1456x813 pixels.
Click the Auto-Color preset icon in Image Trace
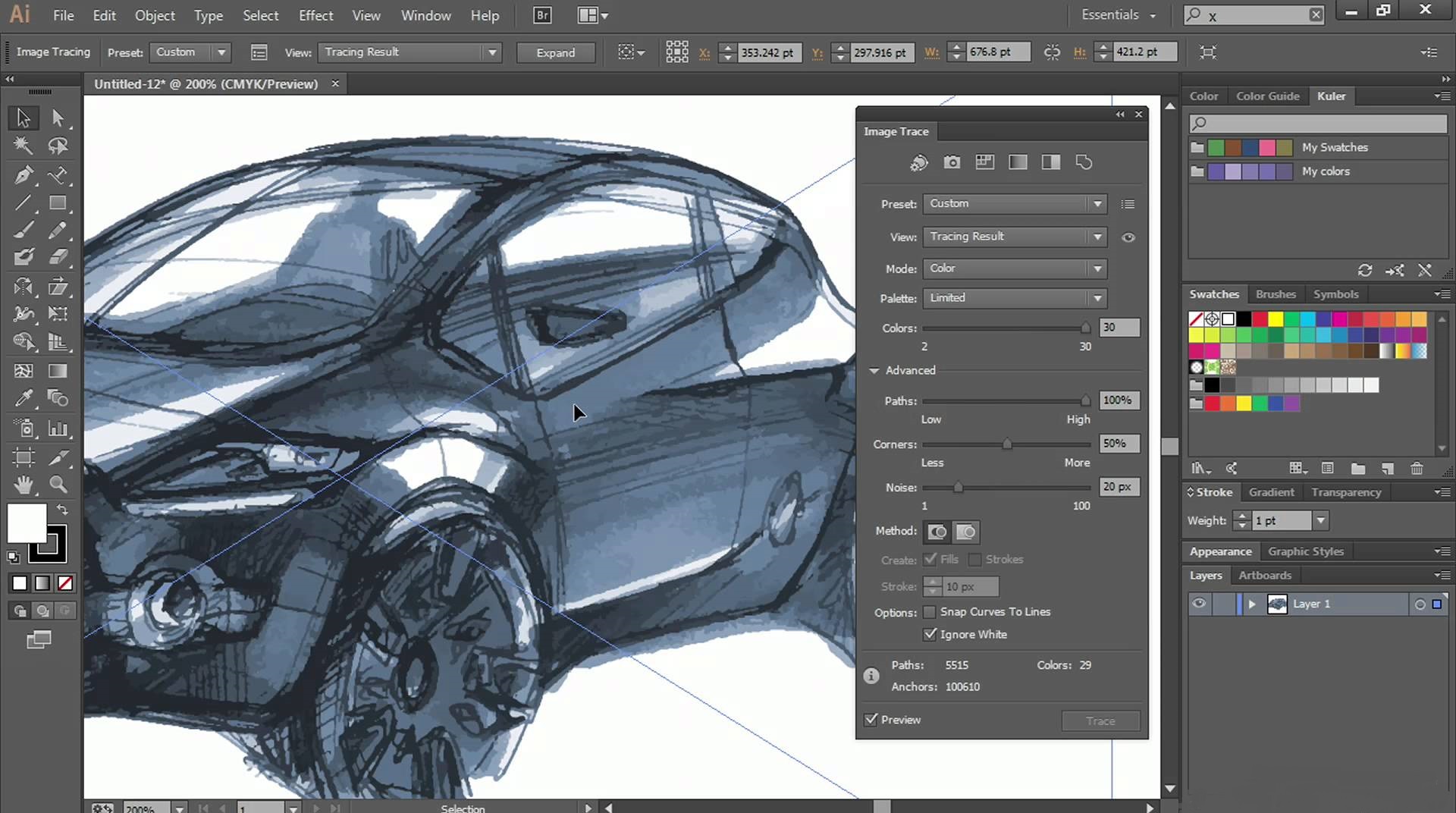pyautogui.click(x=918, y=162)
